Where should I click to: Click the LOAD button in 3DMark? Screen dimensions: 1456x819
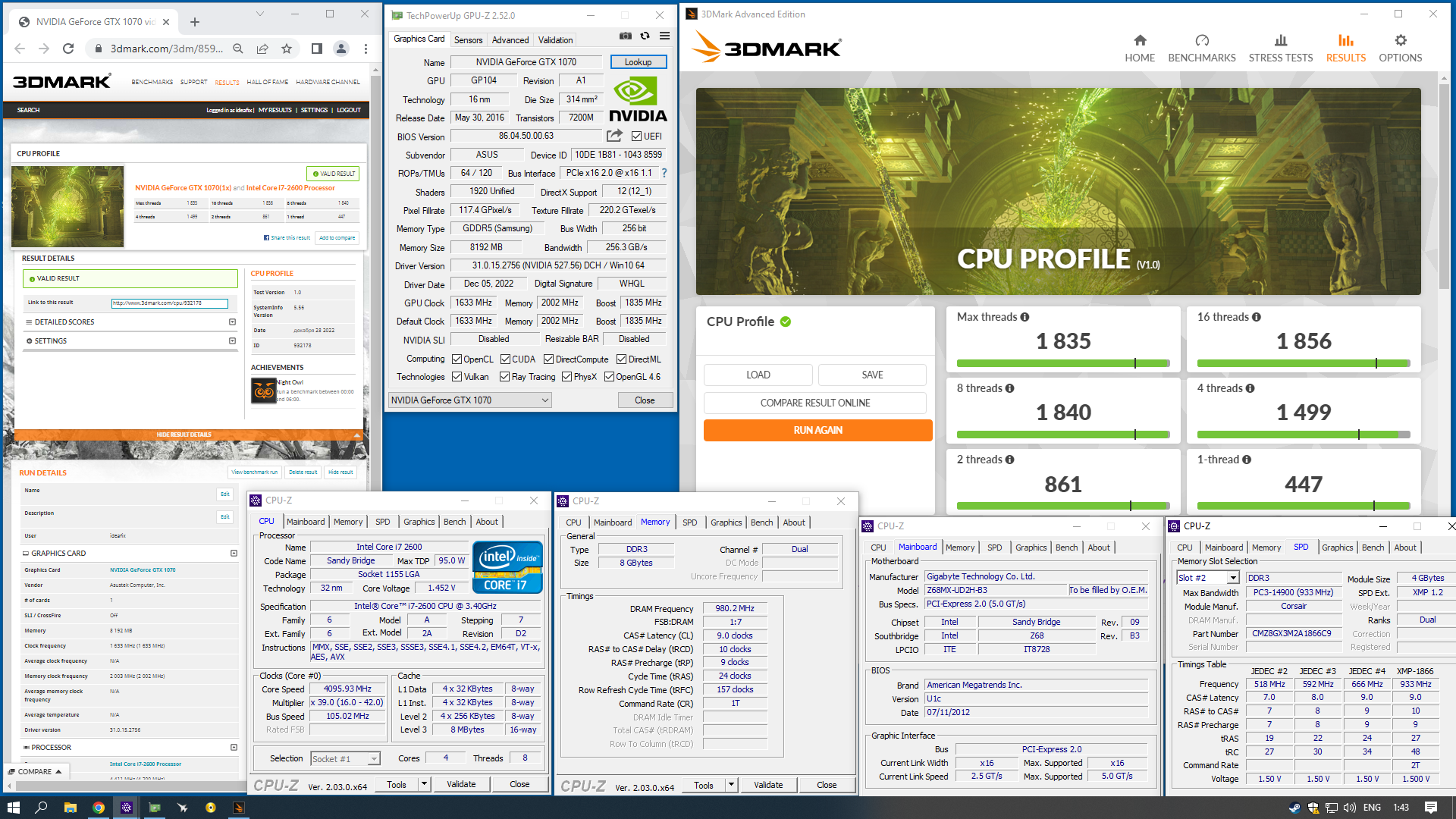(758, 375)
